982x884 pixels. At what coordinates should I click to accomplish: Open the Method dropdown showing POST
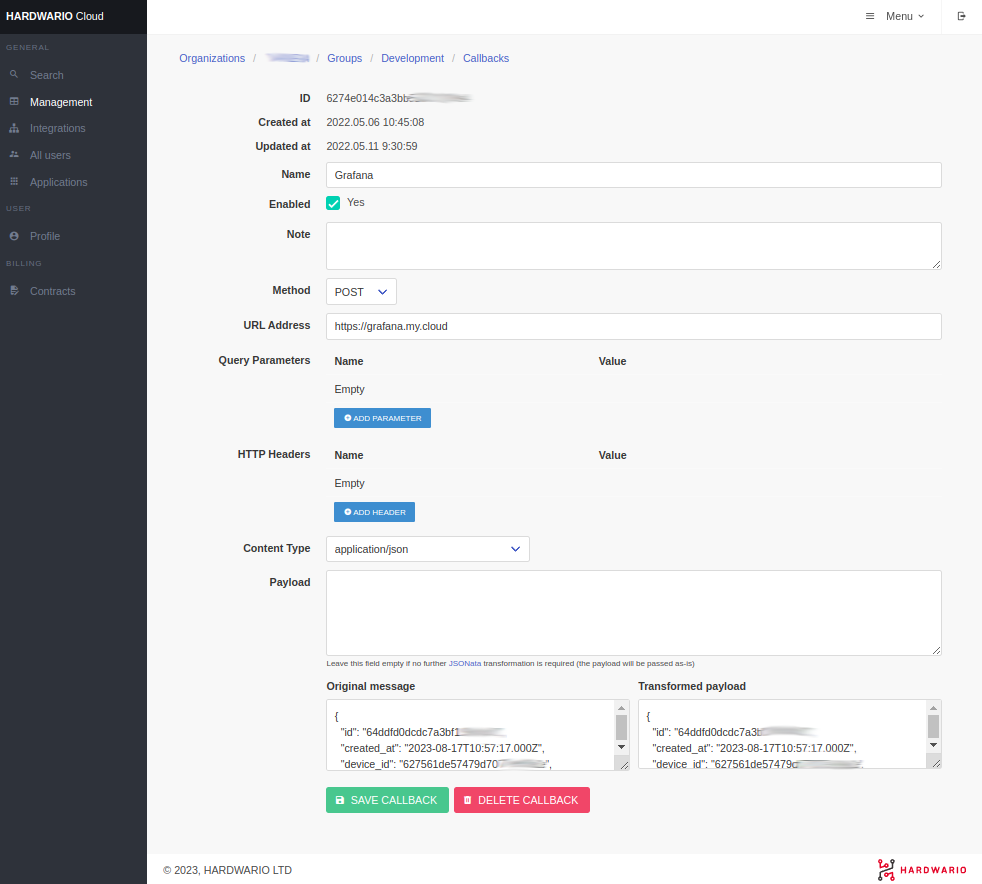[x=361, y=292]
